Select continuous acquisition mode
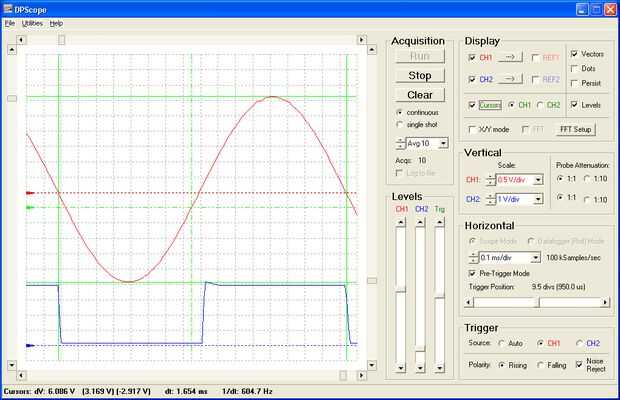This screenshot has width=620, height=400. tap(399, 113)
